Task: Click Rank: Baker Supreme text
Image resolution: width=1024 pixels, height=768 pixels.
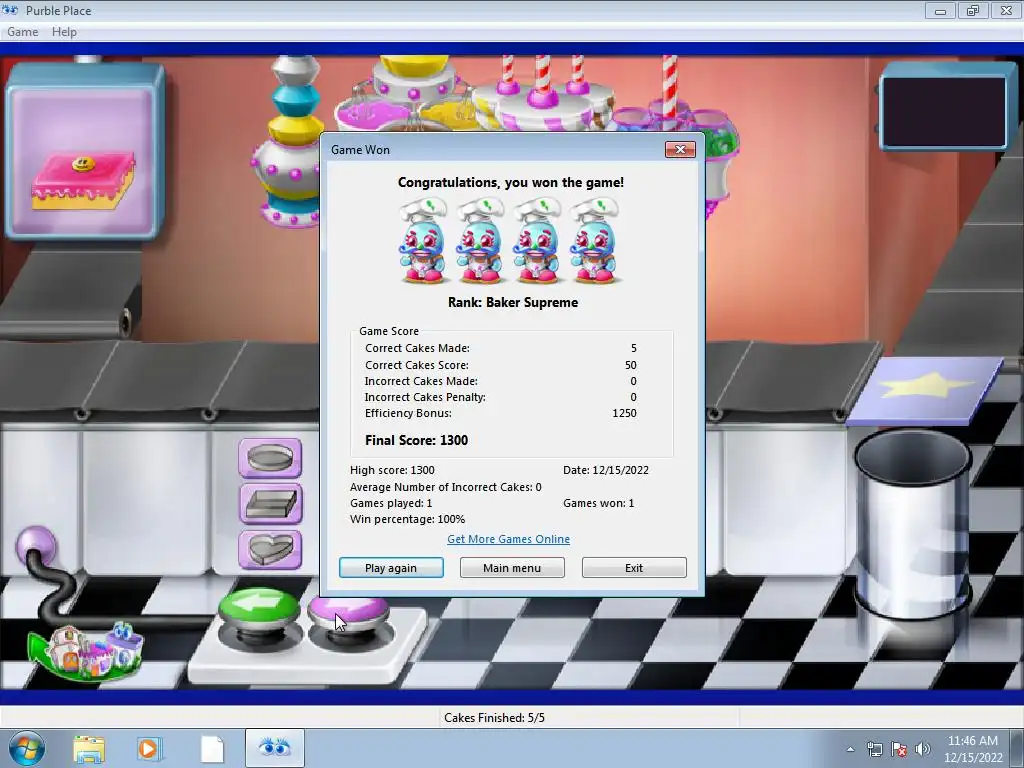Action: tap(513, 302)
